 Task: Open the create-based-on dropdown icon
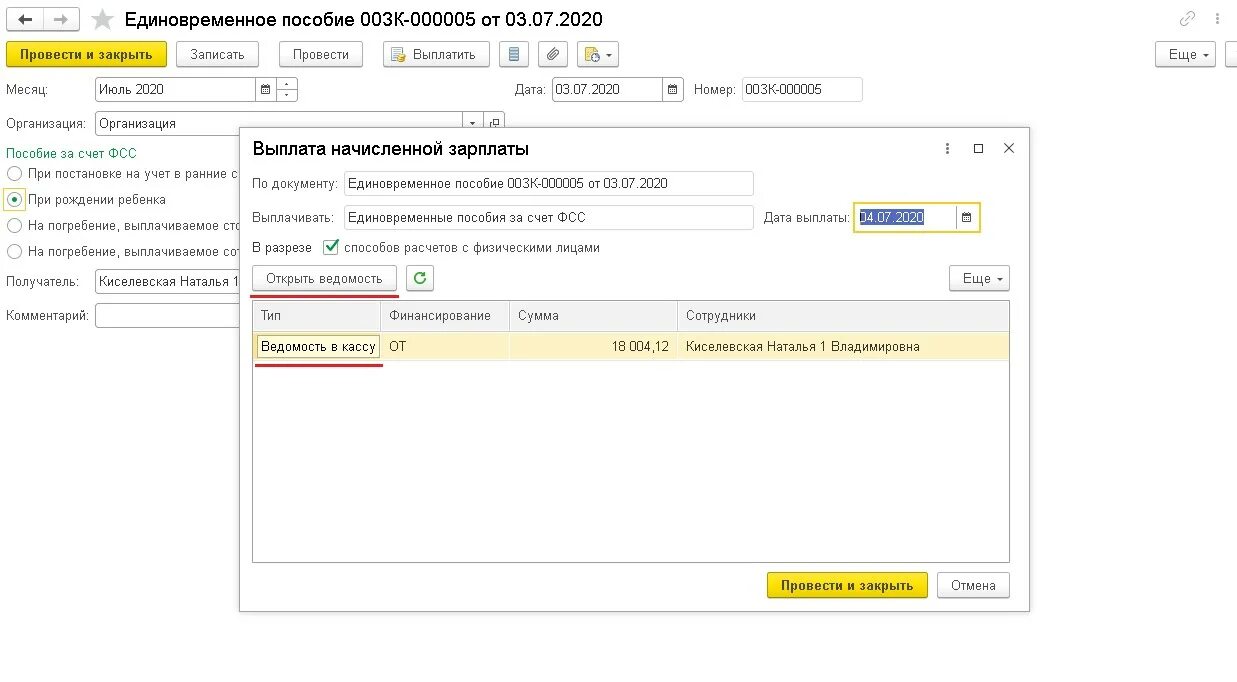coord(597,54)
